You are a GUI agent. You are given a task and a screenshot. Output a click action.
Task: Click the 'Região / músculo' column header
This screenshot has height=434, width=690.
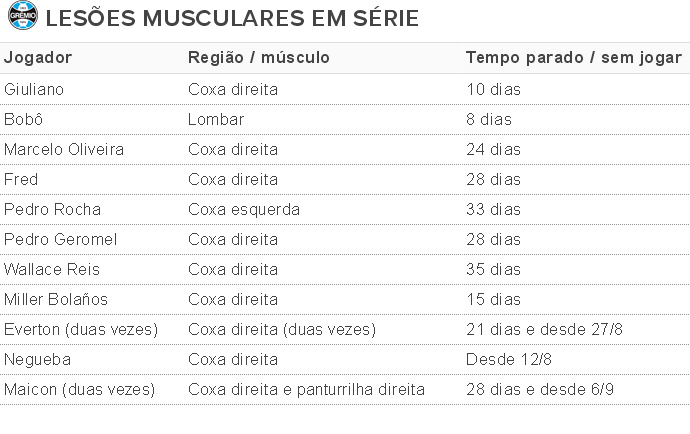point(259,58)
